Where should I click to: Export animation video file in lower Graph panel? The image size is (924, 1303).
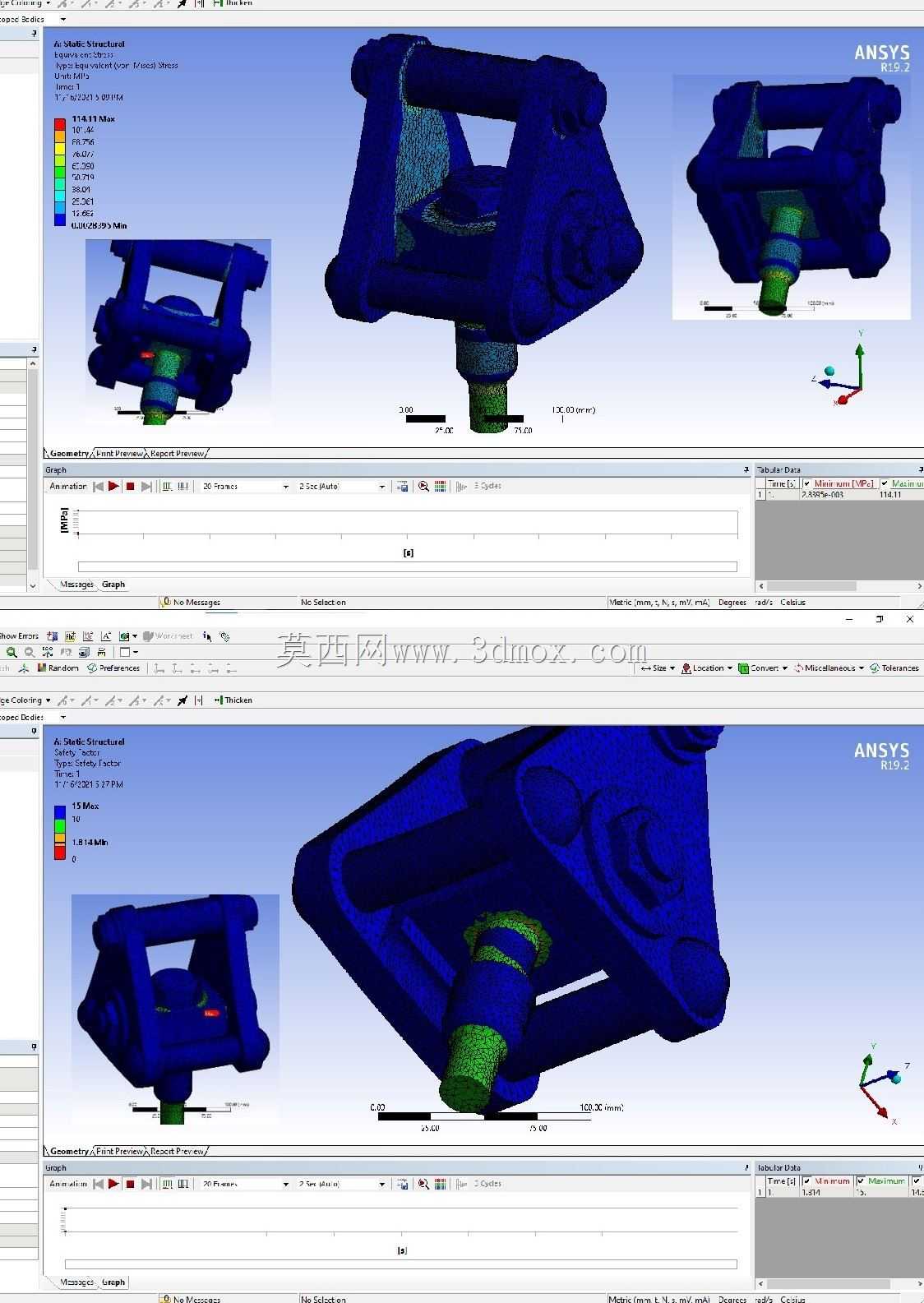(x=403, y=1184)
